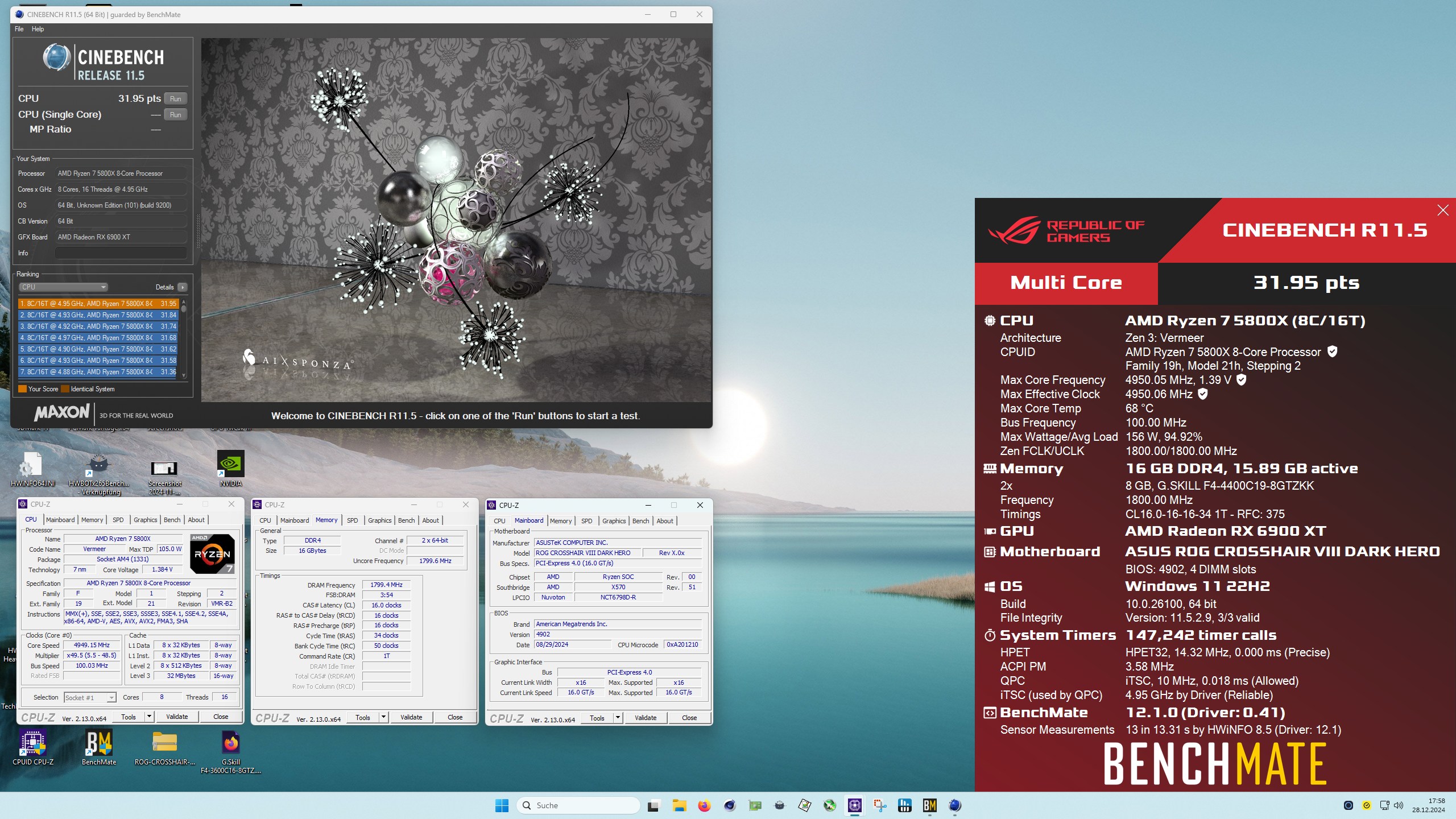Expand the Details arrow in Ranking
This screenshot has width=1456, height=819.
click(183, 287)
